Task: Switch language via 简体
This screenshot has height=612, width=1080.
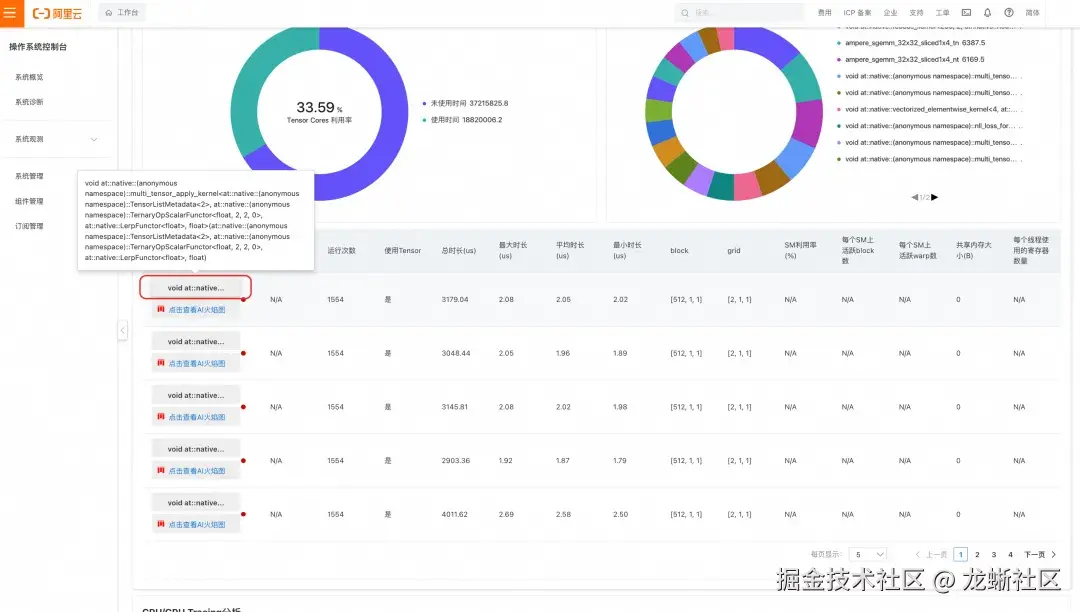Action: point(1032,12)
